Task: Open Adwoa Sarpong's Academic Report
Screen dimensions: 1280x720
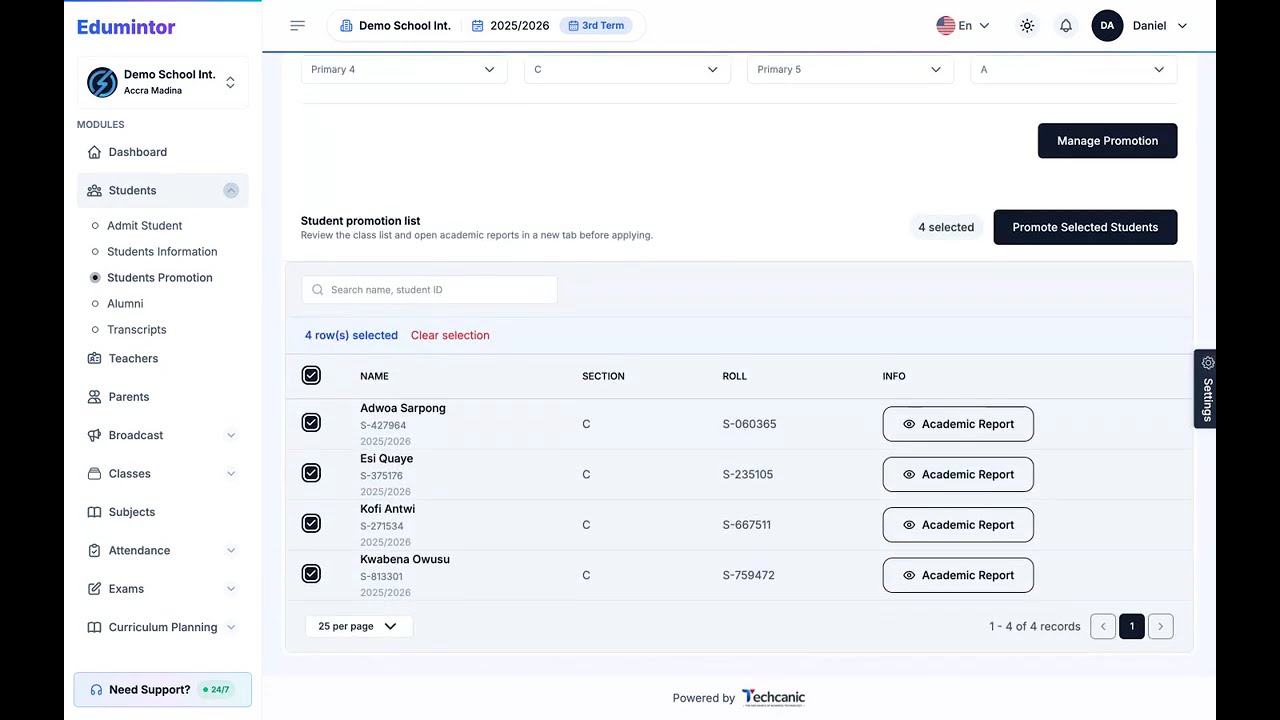Action: pyautogui.click(x=958, y=424)
